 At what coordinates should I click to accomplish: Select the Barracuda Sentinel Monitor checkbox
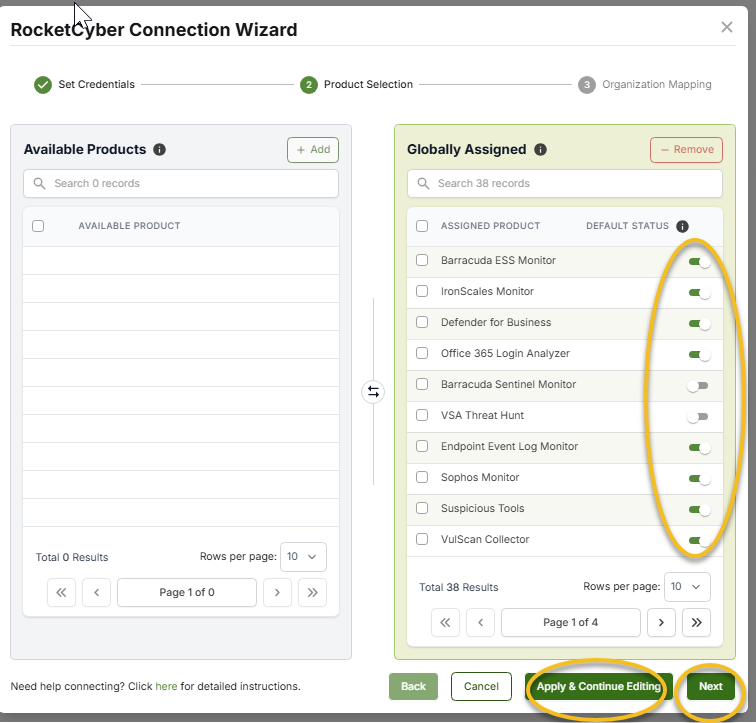[422, 384]
